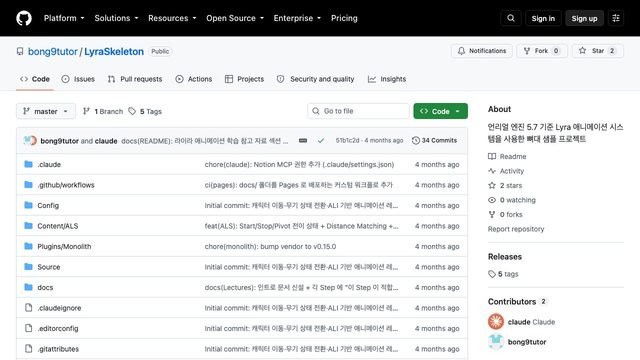This screenshot has height=360, width=640.
Task: Open the green Code dropdown button
Action: coord(440,111)
